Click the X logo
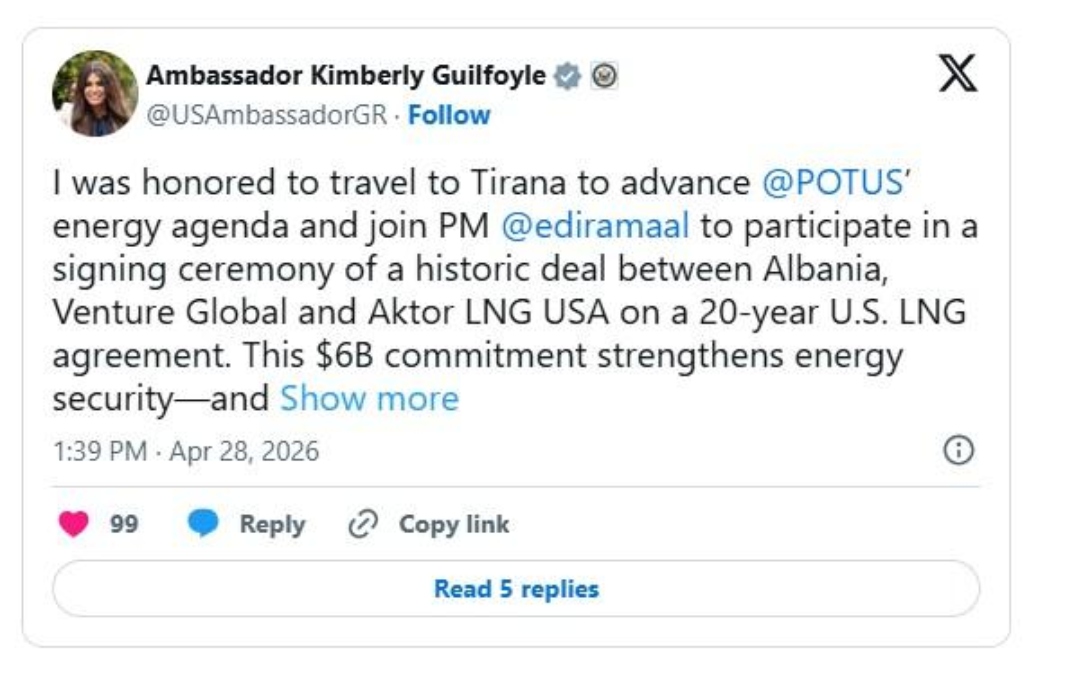 point(957,76)
